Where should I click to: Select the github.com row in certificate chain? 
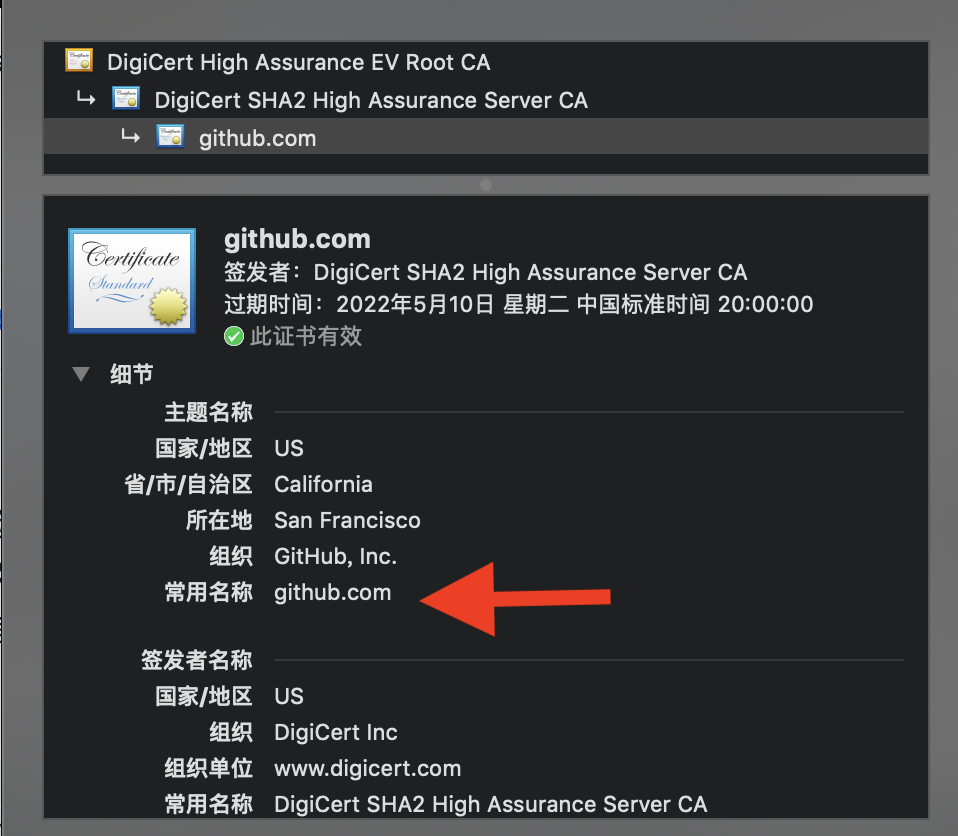pos(257,138)
